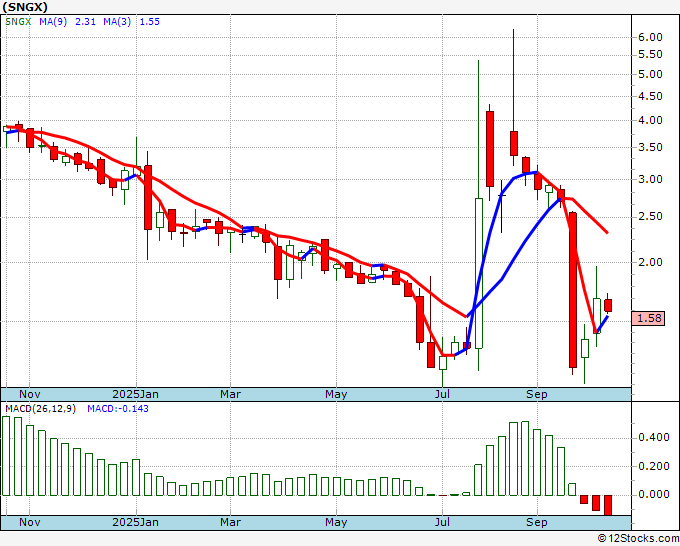Click the 2.00 price axis label
This screenshot has width=680, height=546.
pyautogui.click(x=650, y=262)
